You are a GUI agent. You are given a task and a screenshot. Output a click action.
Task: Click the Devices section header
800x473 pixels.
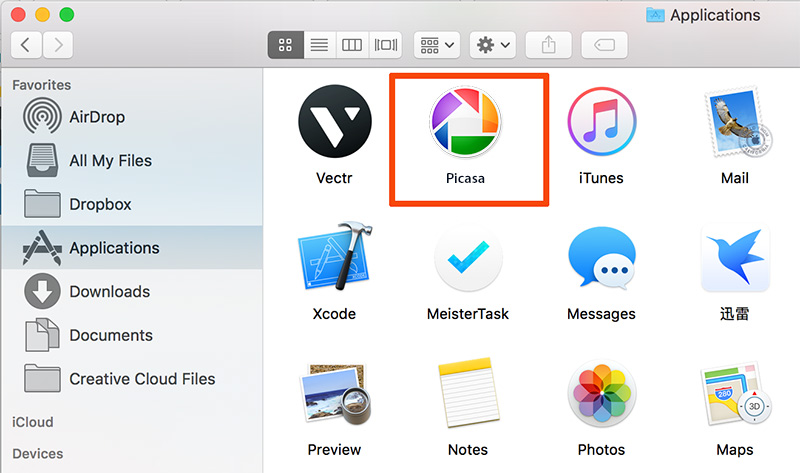pyautogui.click(x=38, y=454)
